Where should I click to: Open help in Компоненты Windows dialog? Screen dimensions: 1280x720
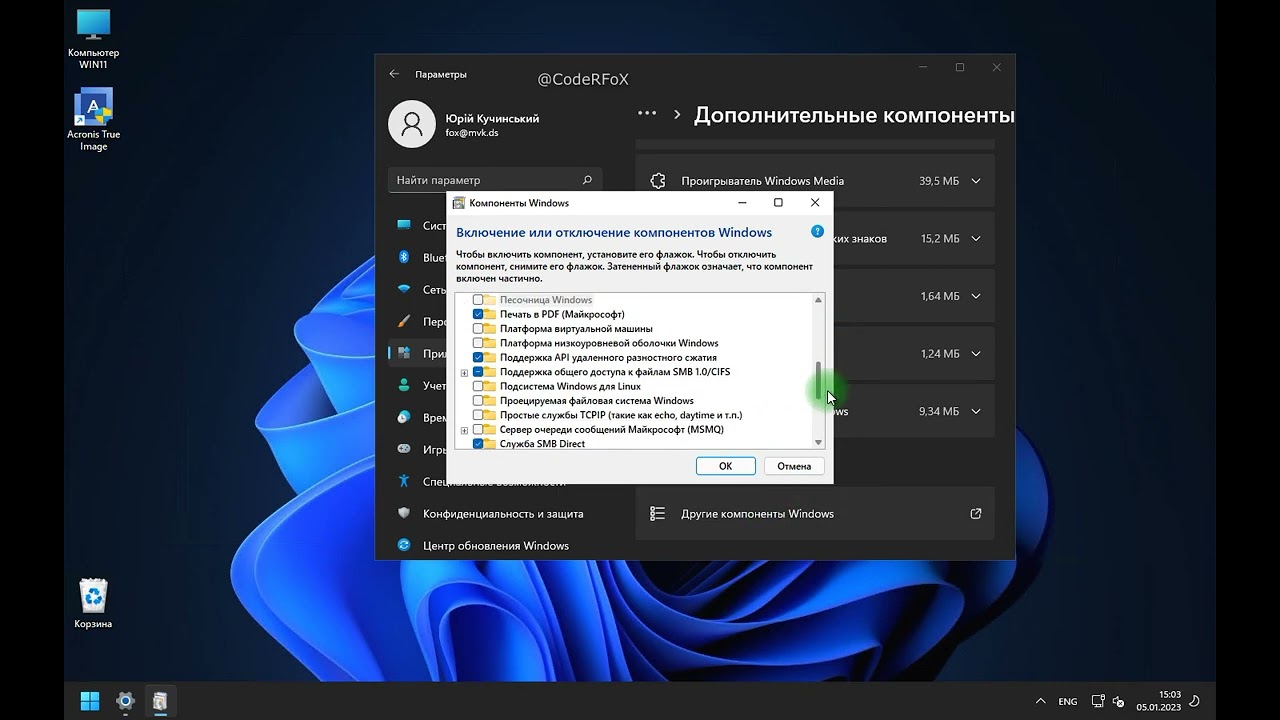click(x=817, y=231)
